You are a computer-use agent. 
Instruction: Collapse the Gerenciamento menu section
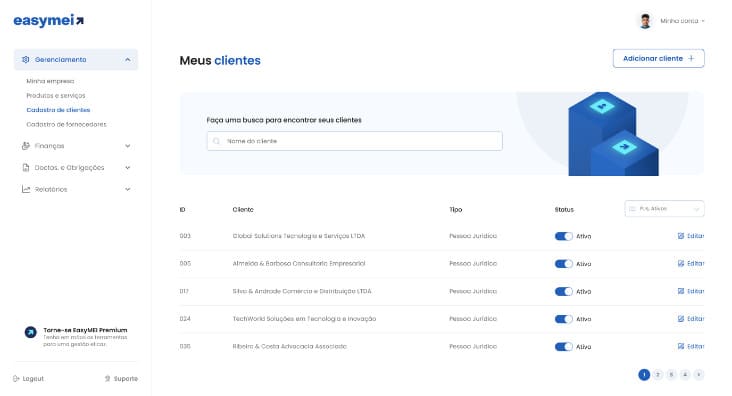tap(127, 60)
